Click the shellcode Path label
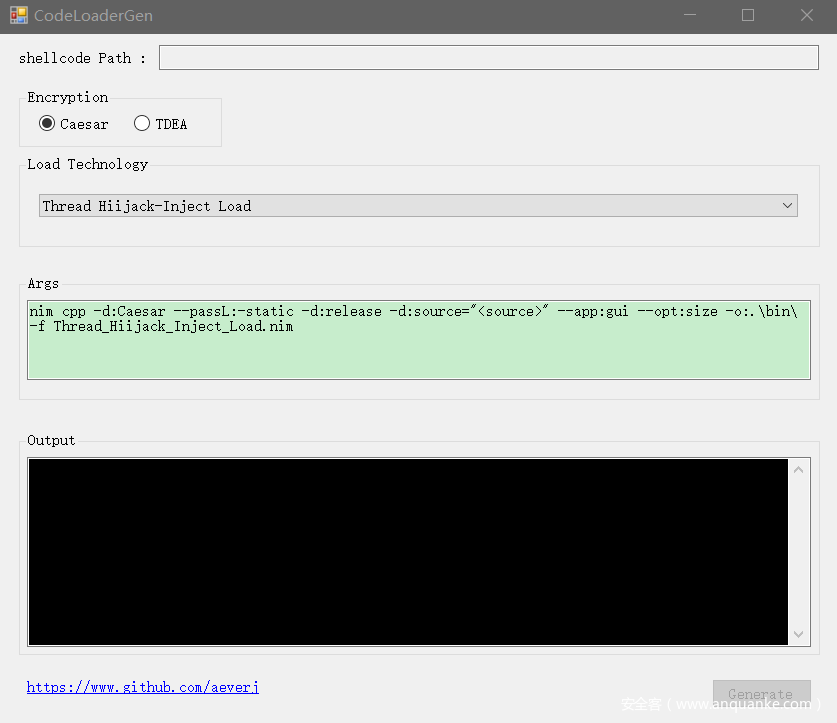This screenshot has height=723, width=837. pyautogui.click(x=82, y=58)
